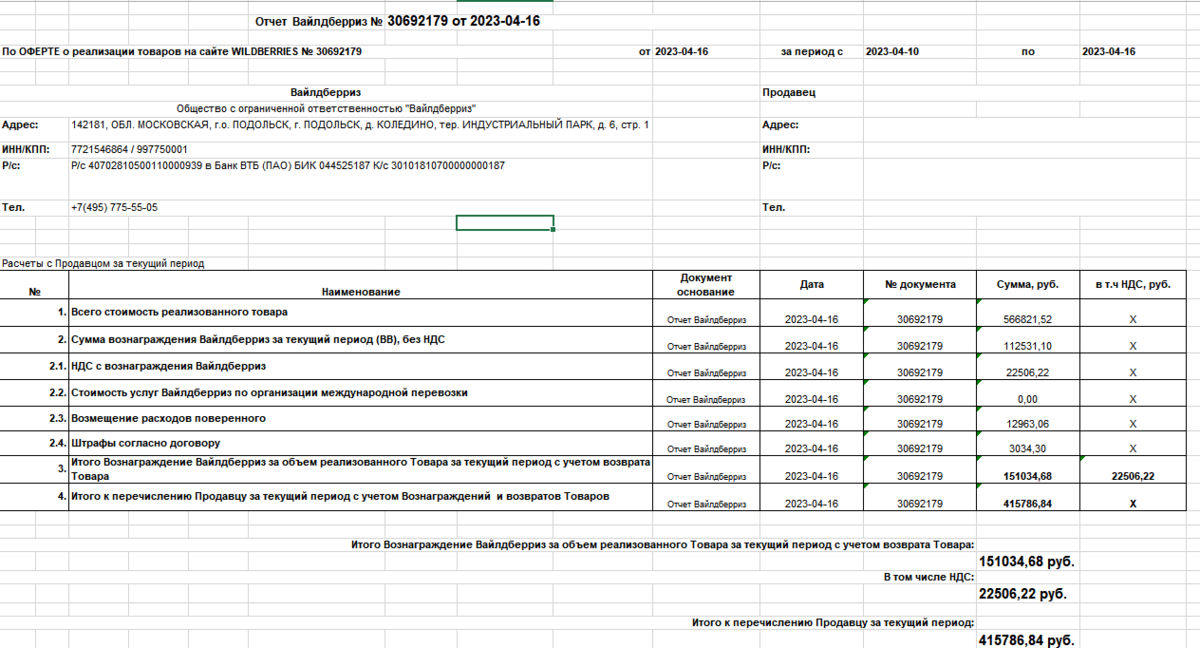Select the period end date after "по"

pos(1109,51)
